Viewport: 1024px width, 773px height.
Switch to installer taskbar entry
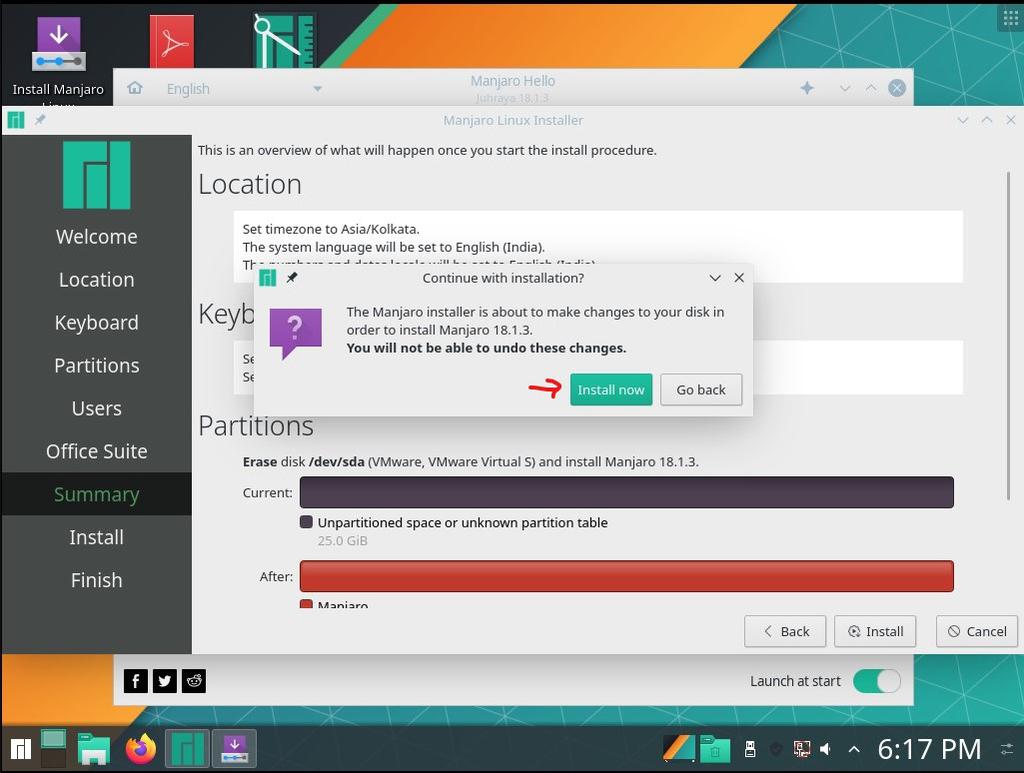click(234, 749)
